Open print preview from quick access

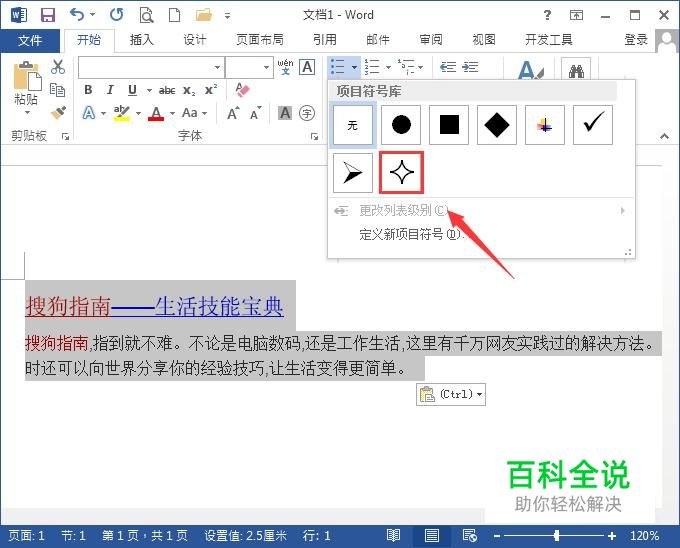pos(146,16)
